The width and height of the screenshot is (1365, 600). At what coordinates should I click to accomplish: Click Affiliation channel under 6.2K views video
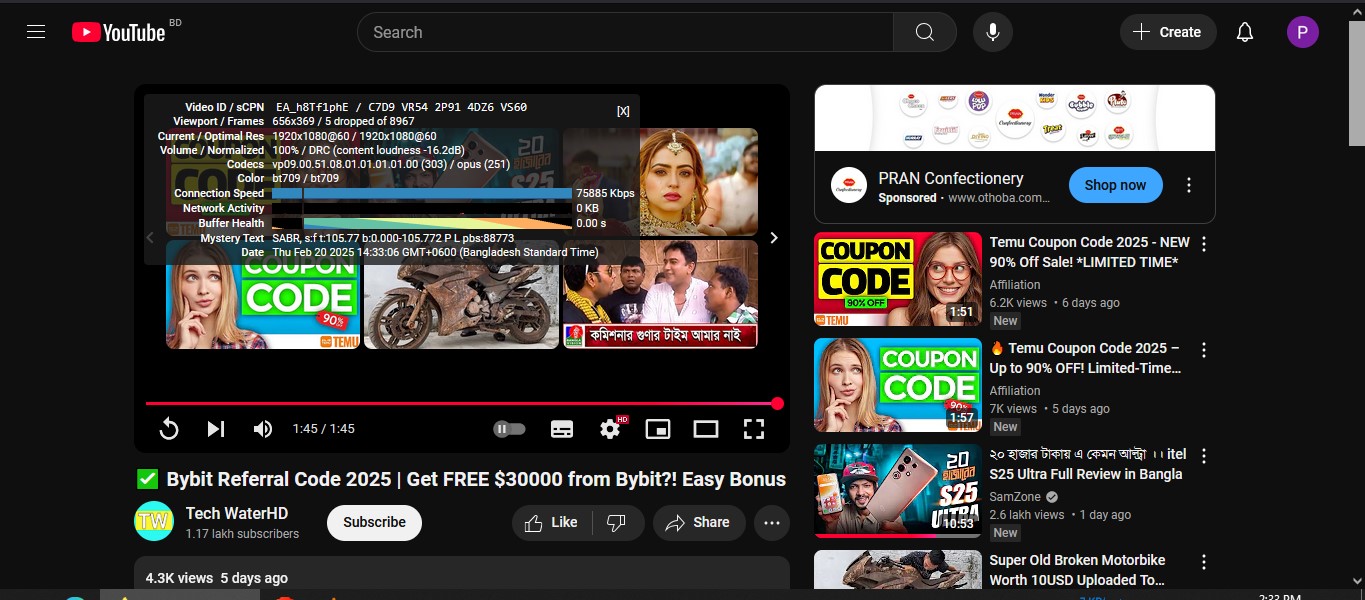pyautogui.click(x=1015, y=285)
